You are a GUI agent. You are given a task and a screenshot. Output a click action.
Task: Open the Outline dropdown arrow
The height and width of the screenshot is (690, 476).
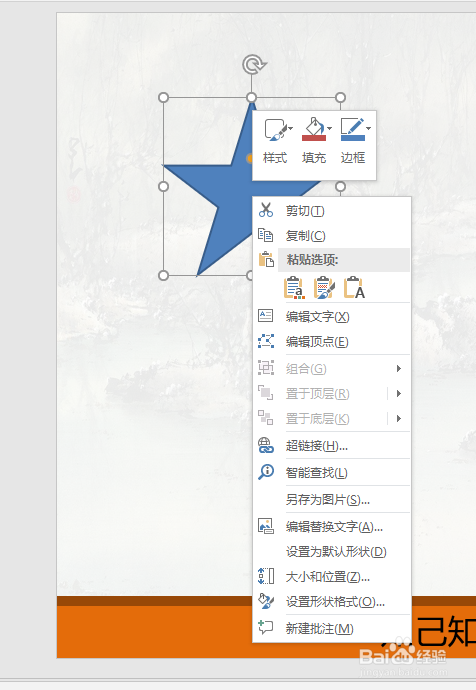coord(369,128)
